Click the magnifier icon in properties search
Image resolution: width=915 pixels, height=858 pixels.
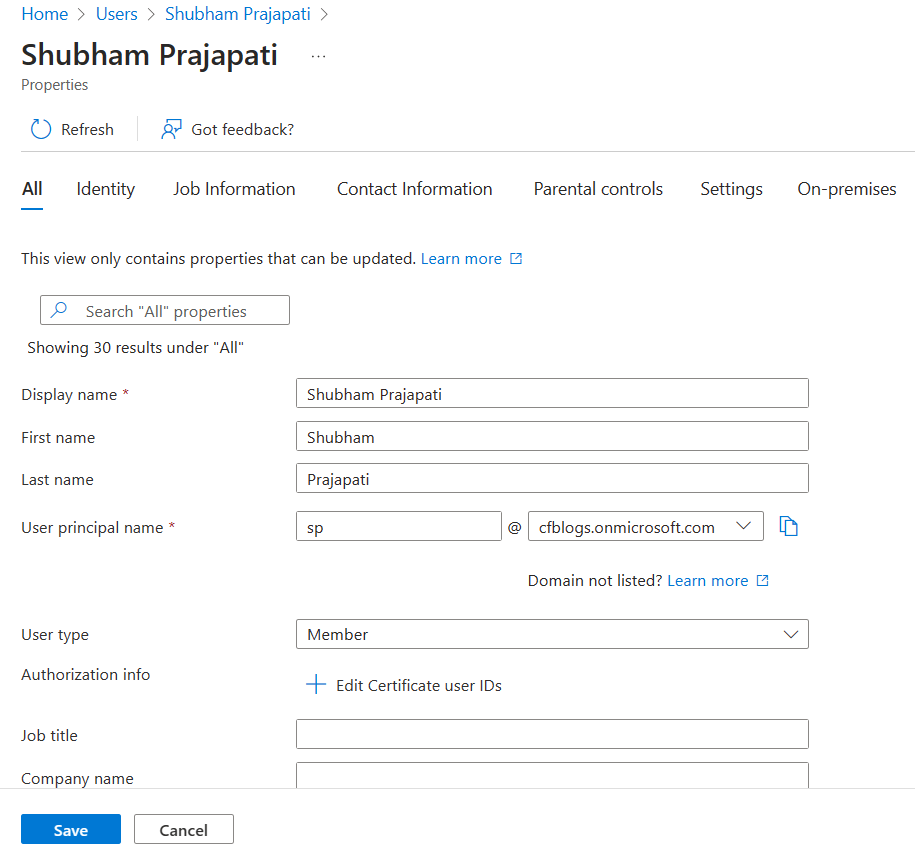pos(59,309)
